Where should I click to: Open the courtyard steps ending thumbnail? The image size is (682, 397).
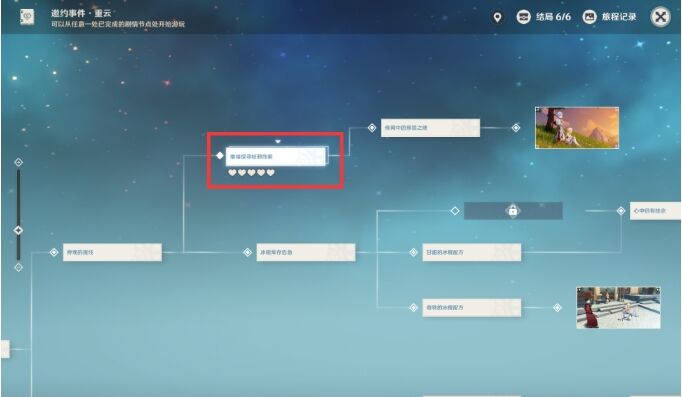tap(618, 307)
